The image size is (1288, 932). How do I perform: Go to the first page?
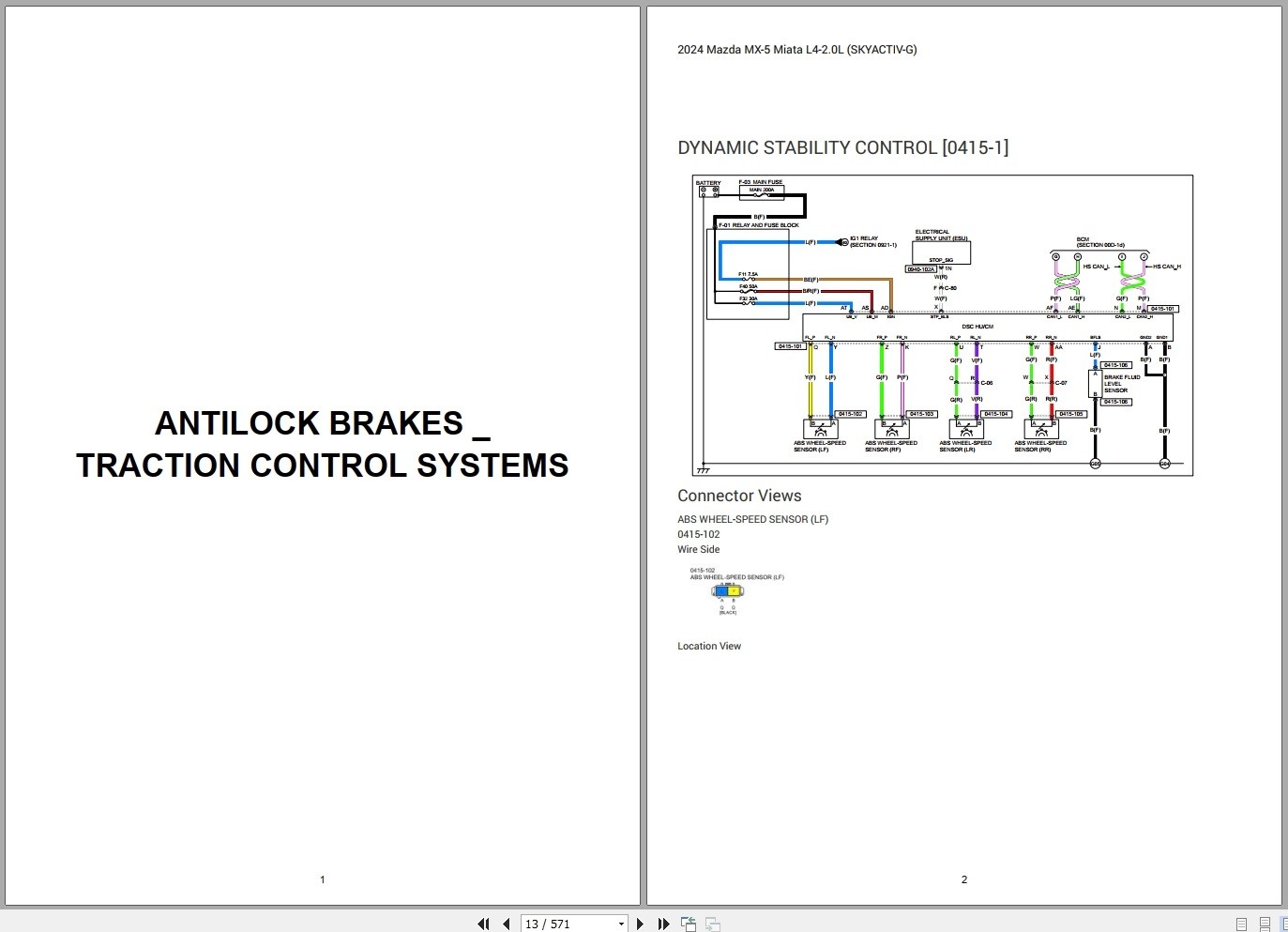tap(483, 924)
